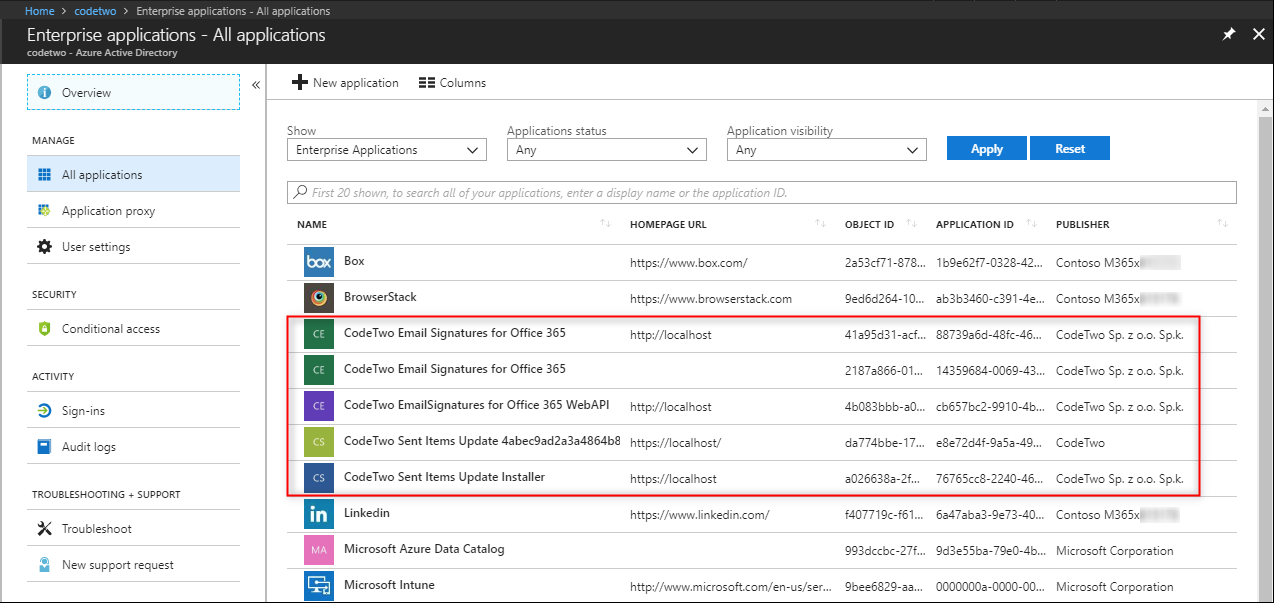This screenshot has height=603, width=1274.
Task: Click the homepage URL https://www.browserstack.com
Action: (x=711, y=299)
